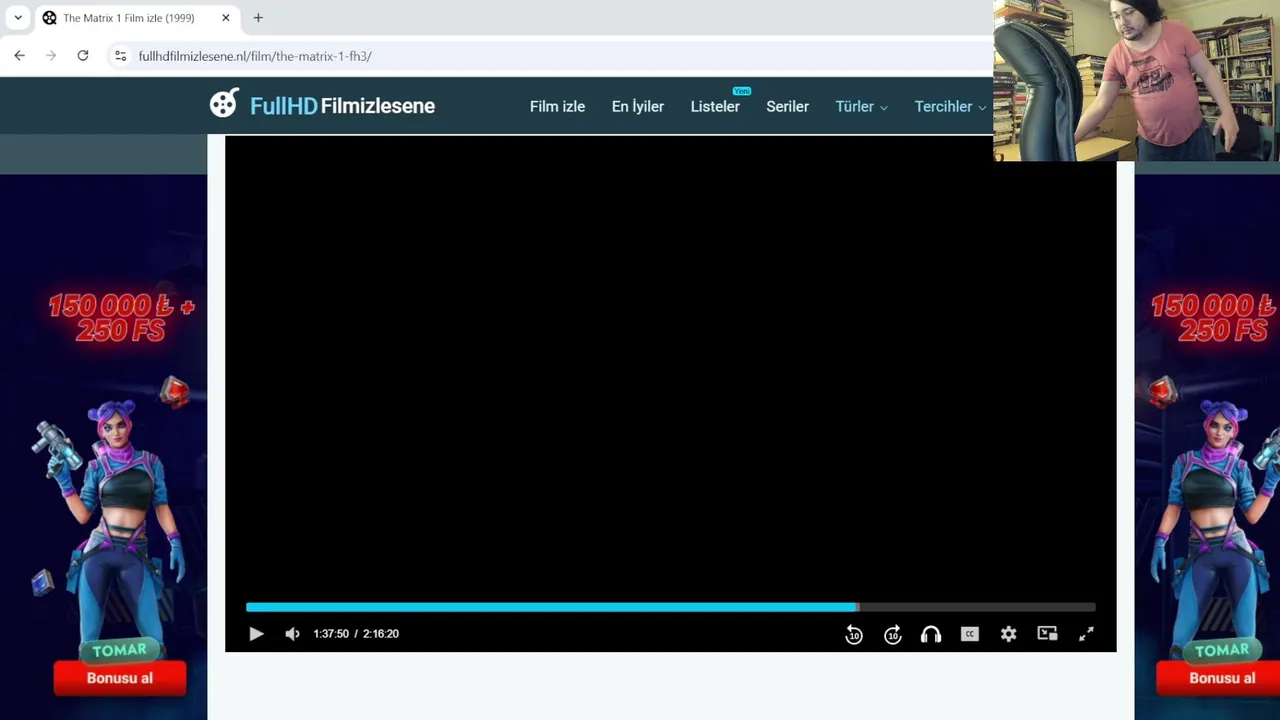Open the En İyiler menu item
Screen dimensions: 1280x720
(x=638, y=106)
